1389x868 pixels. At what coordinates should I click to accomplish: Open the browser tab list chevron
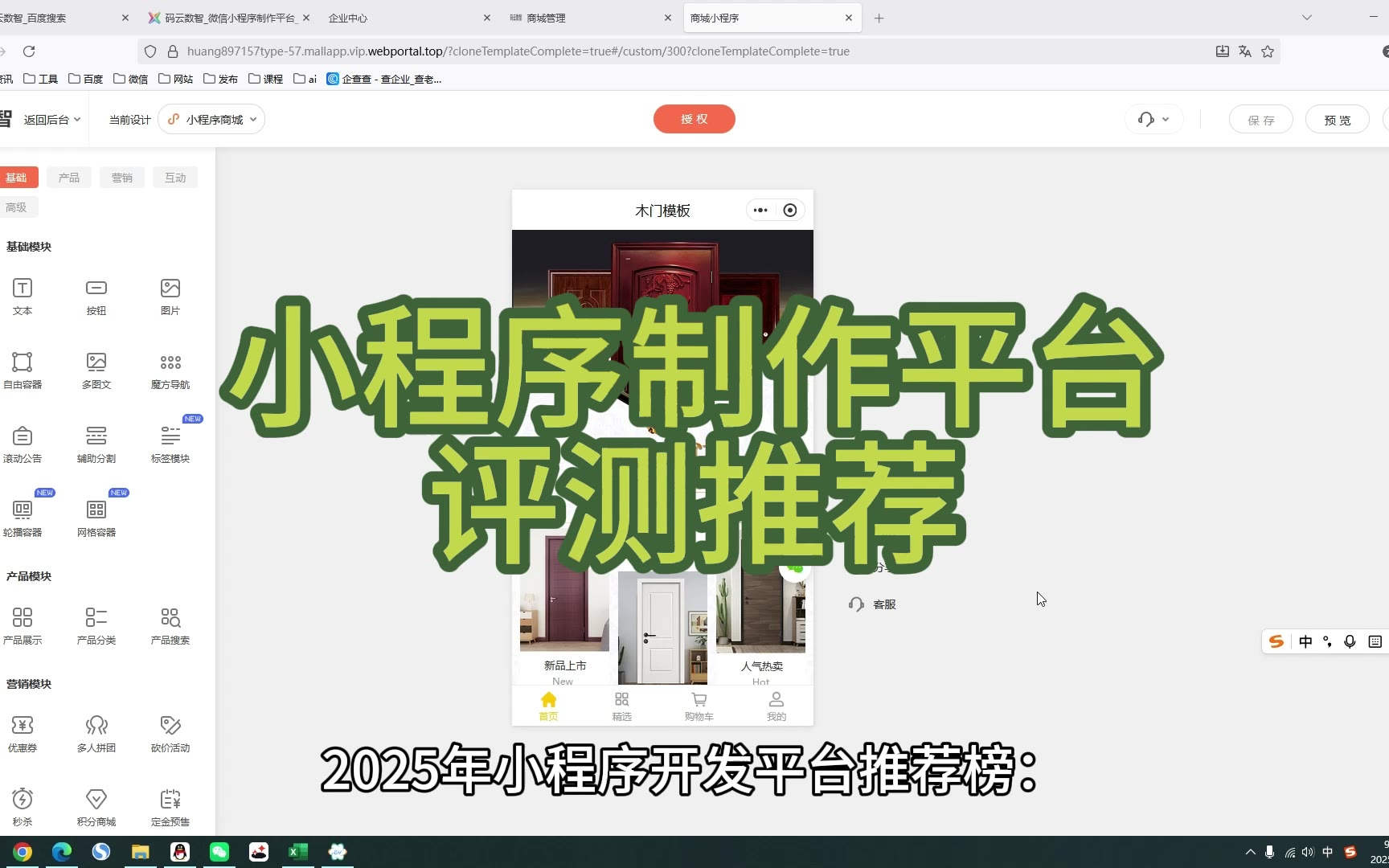tap(1307, 18)
